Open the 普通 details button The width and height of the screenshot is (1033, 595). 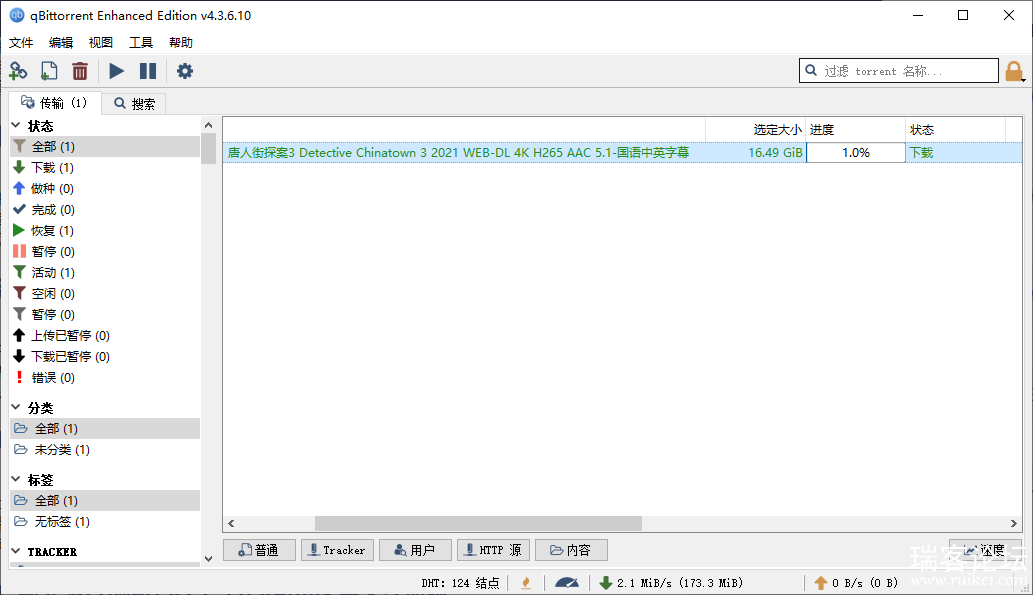(258, 550)
